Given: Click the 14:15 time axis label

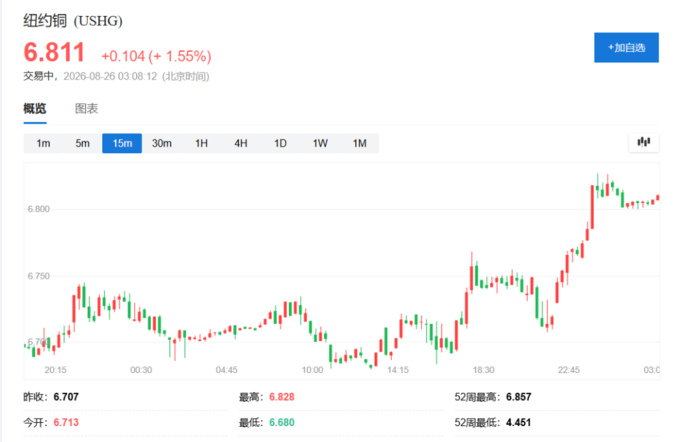Looking at the screenshot, I should [x=398, y=370].
